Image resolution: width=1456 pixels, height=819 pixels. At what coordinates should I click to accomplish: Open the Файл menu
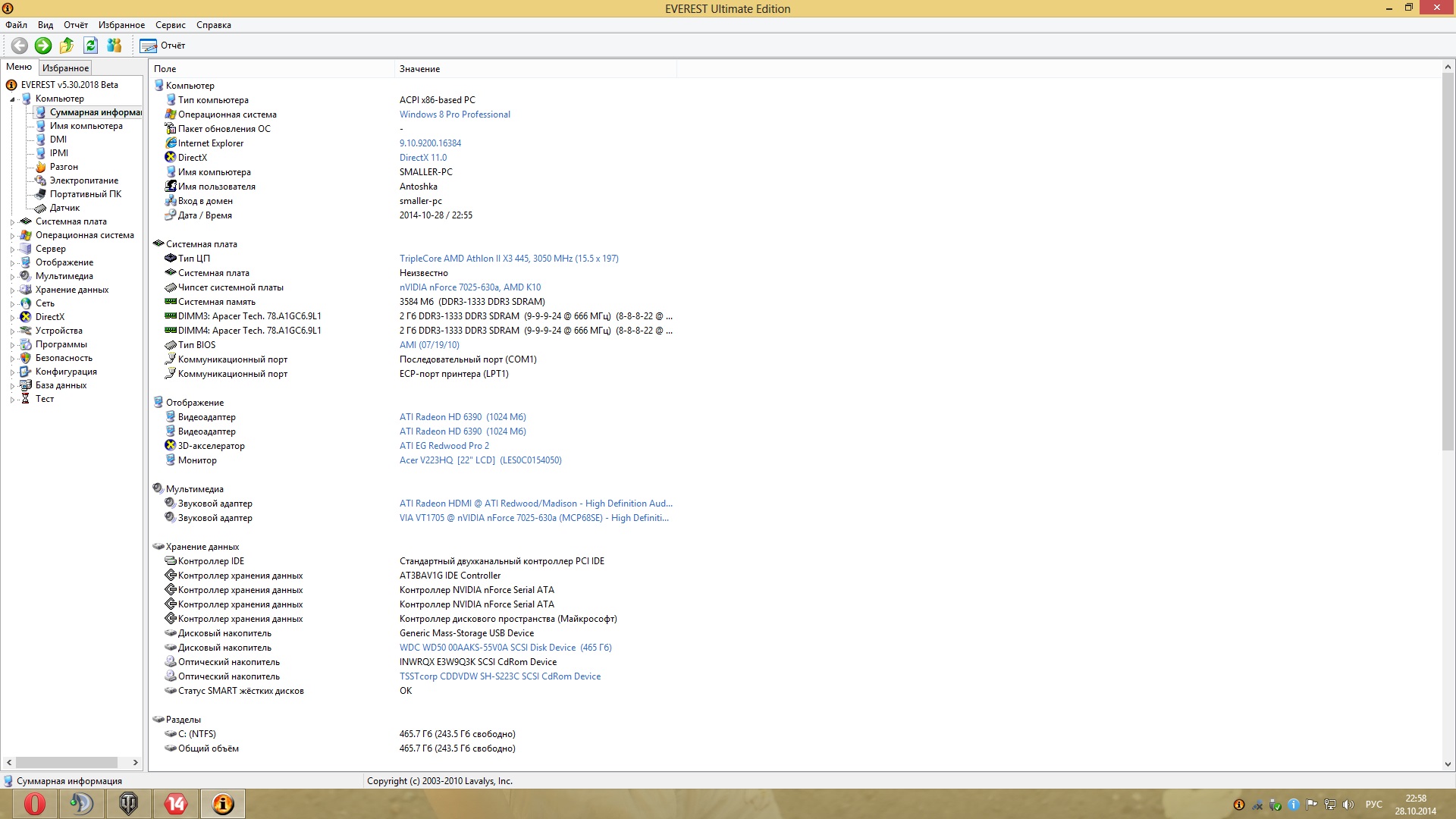point(16,25)
